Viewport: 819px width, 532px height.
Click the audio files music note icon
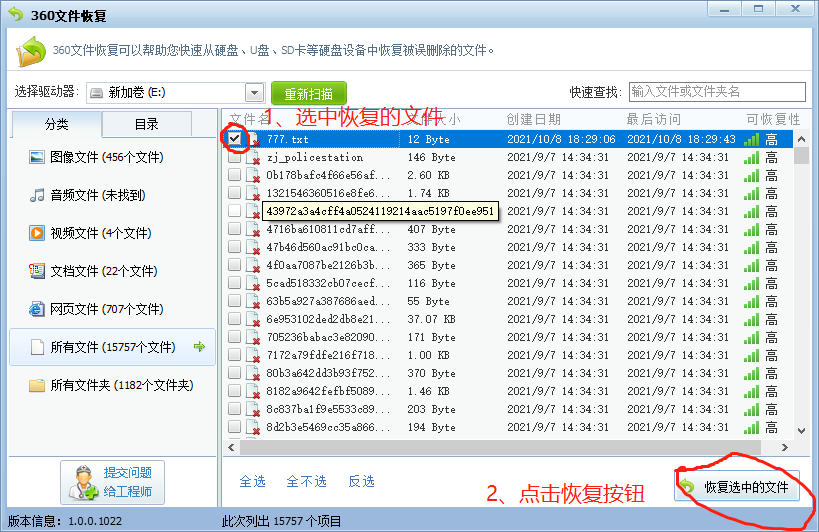pos(37,195)
